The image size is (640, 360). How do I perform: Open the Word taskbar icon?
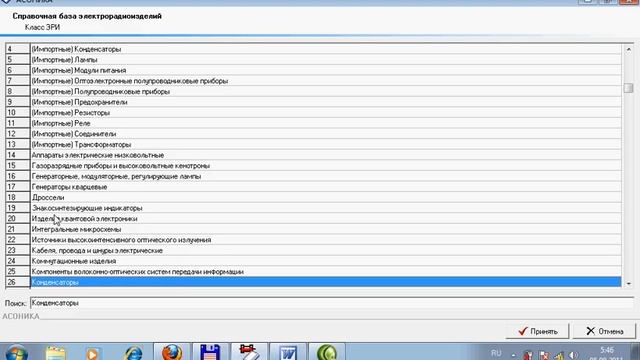pos(288,352)
